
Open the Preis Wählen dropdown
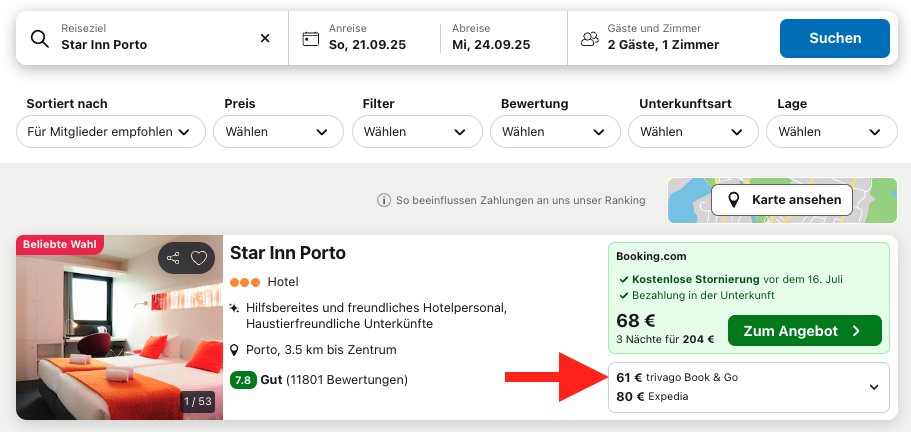(278, 132)
